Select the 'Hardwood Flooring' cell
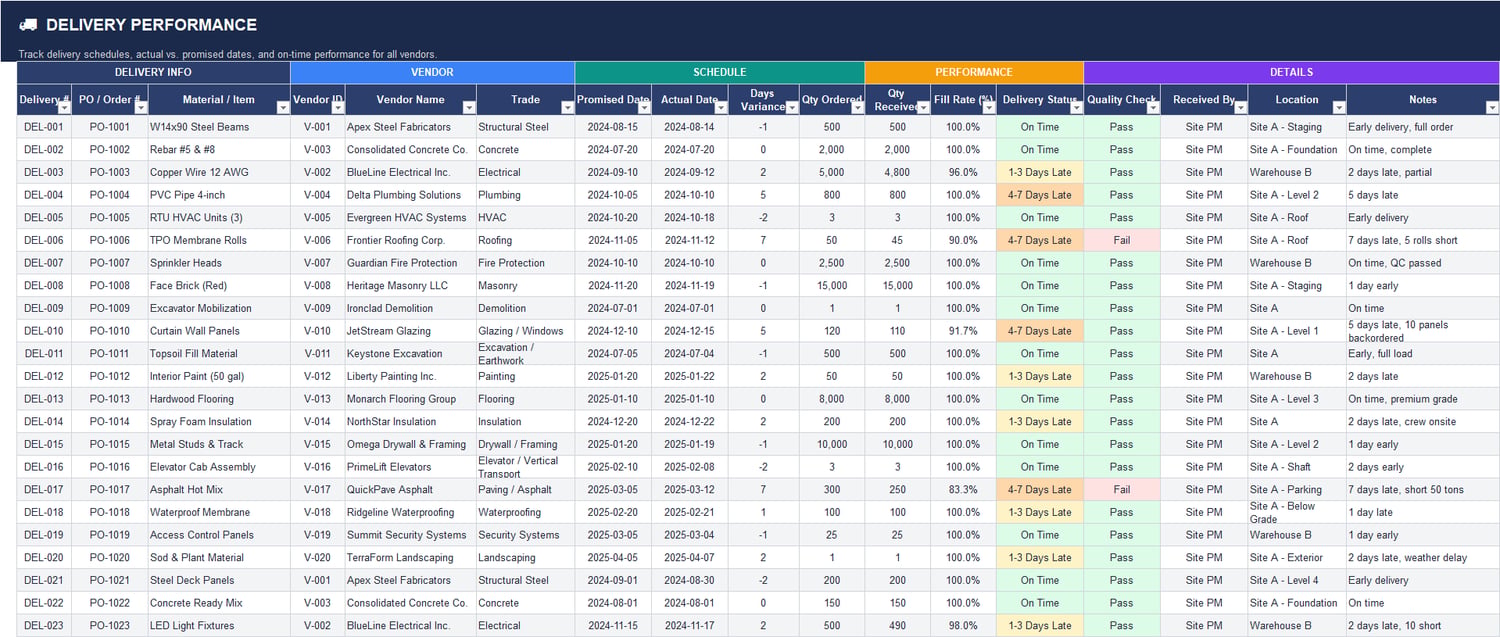This screenshot has height=637, width=1500. tap(218, 399)
